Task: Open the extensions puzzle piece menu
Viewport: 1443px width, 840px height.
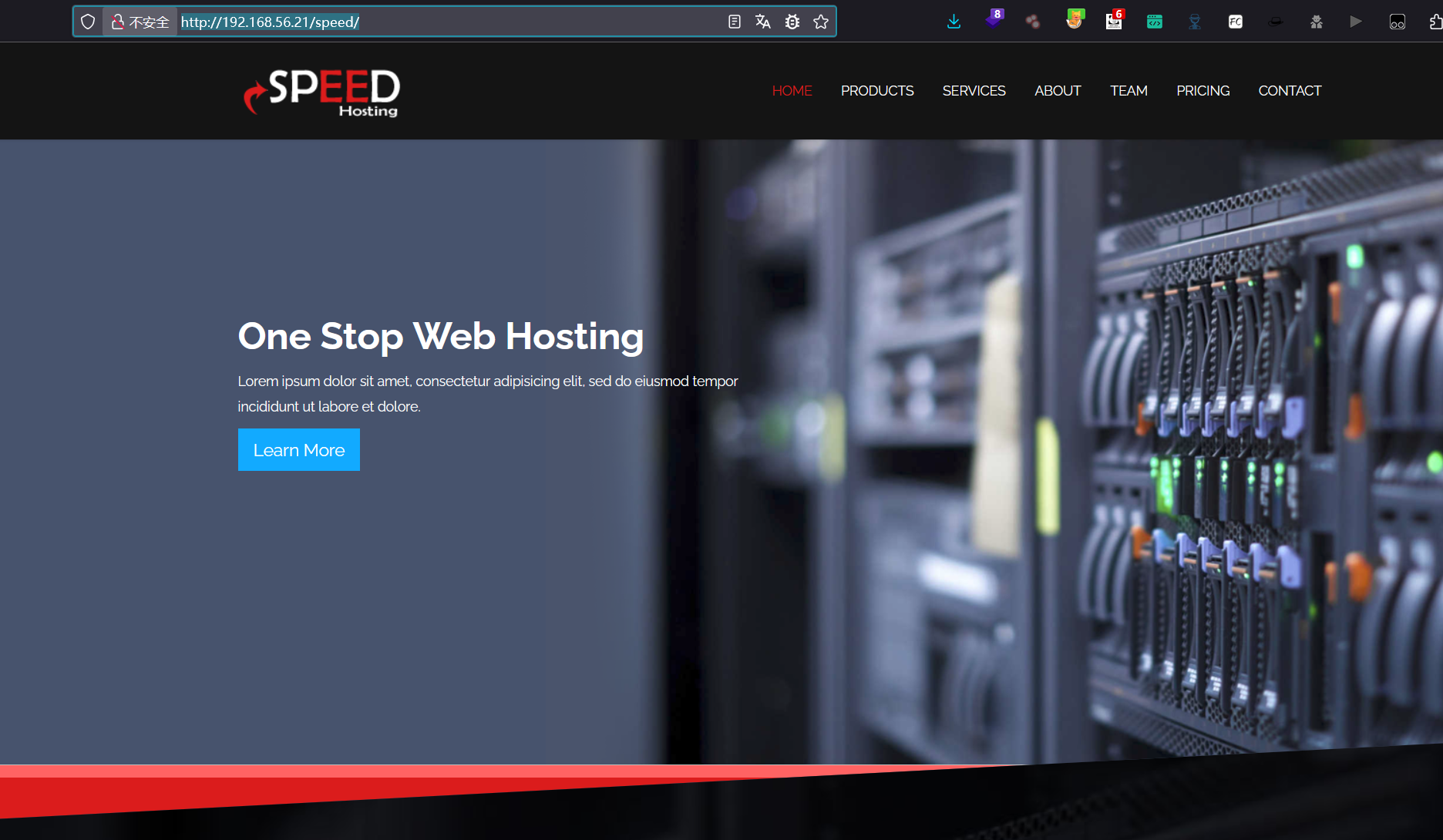Action: (x=1435, y=22)
